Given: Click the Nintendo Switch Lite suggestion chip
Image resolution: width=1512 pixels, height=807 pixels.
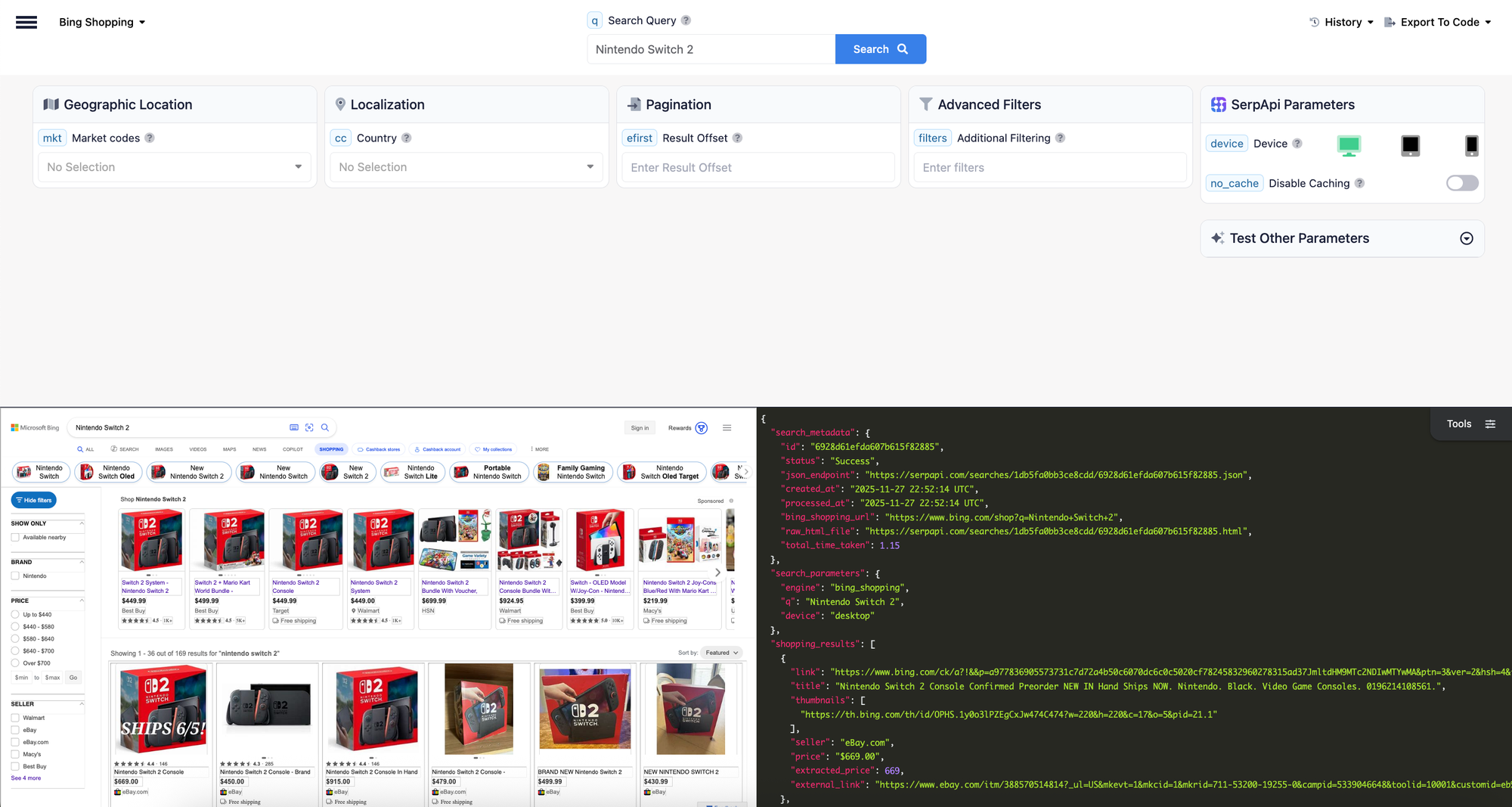Looking at the screenshot, I should [412, 472].
